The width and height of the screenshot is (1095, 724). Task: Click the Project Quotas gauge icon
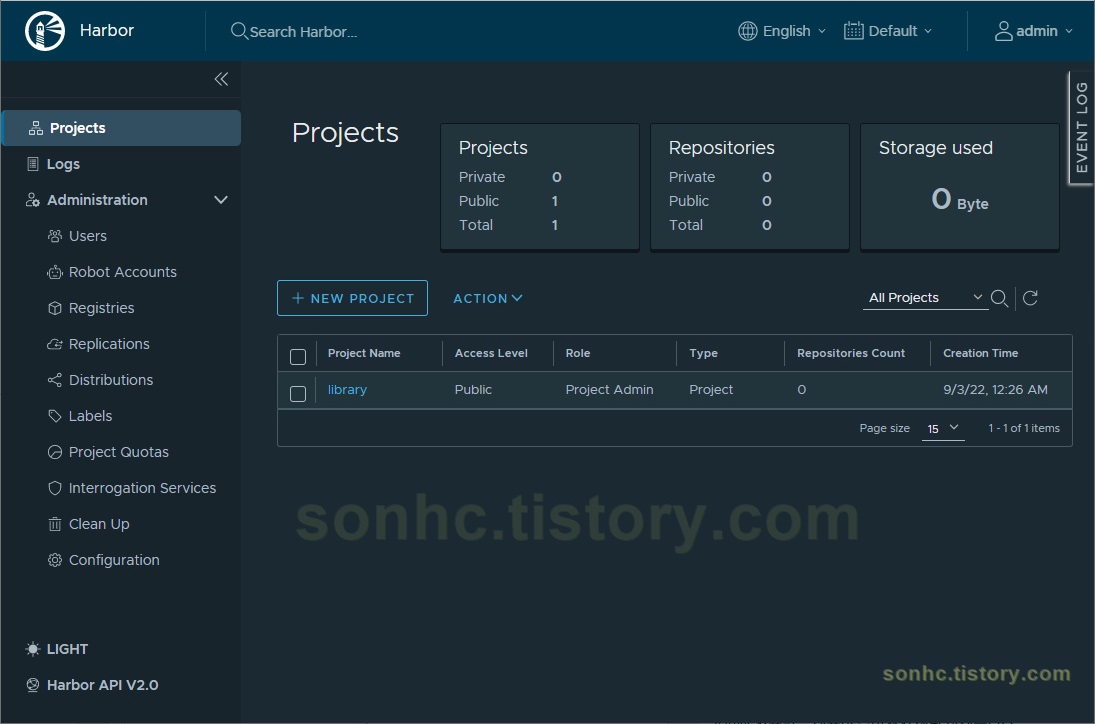pos(54,452)
